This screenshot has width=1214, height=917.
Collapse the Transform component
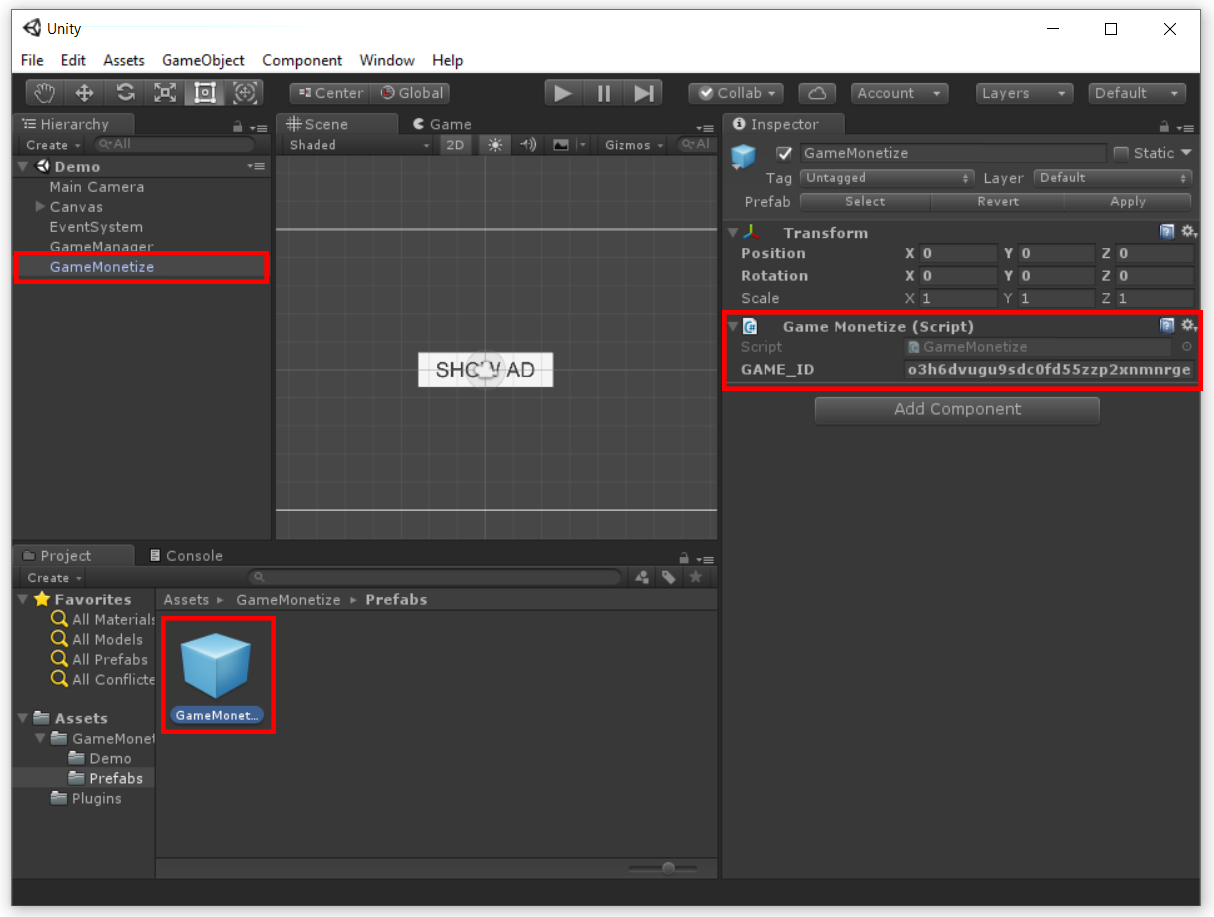click(x=733, y=233)
